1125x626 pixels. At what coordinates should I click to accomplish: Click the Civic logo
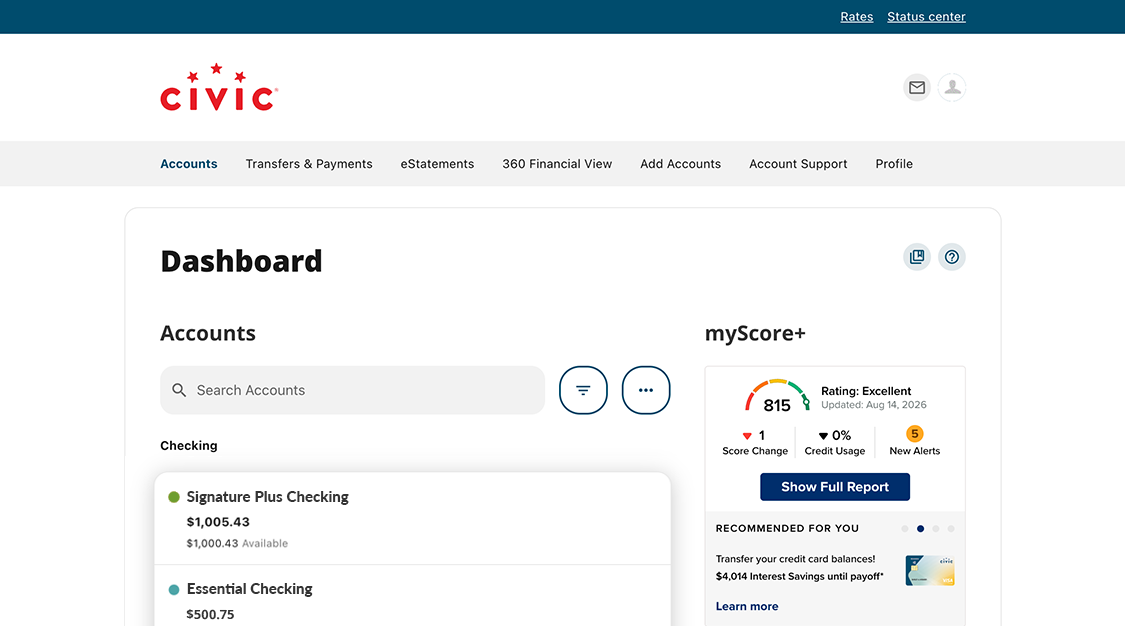click(x=219, y=87)
